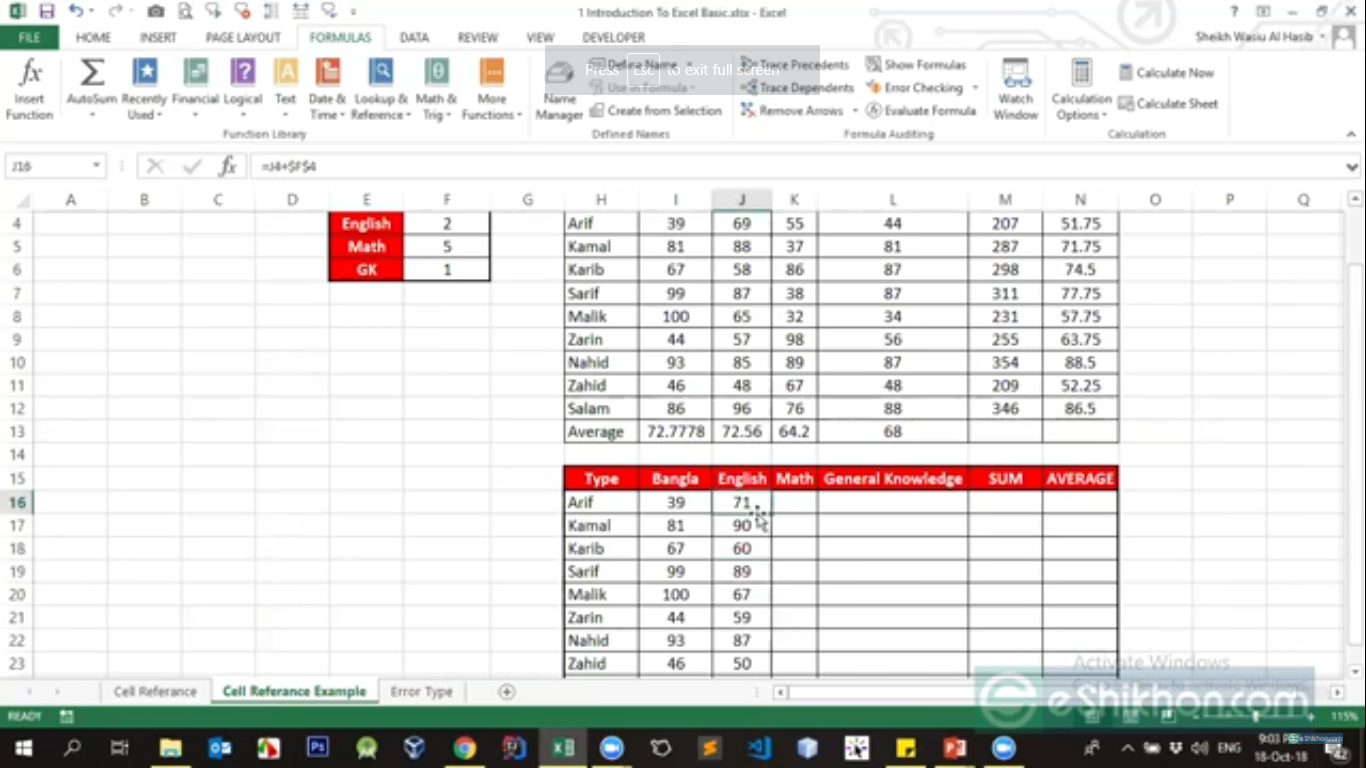Click Evaluate Formula
The image size is (1366, 768).
pos(921,110)
